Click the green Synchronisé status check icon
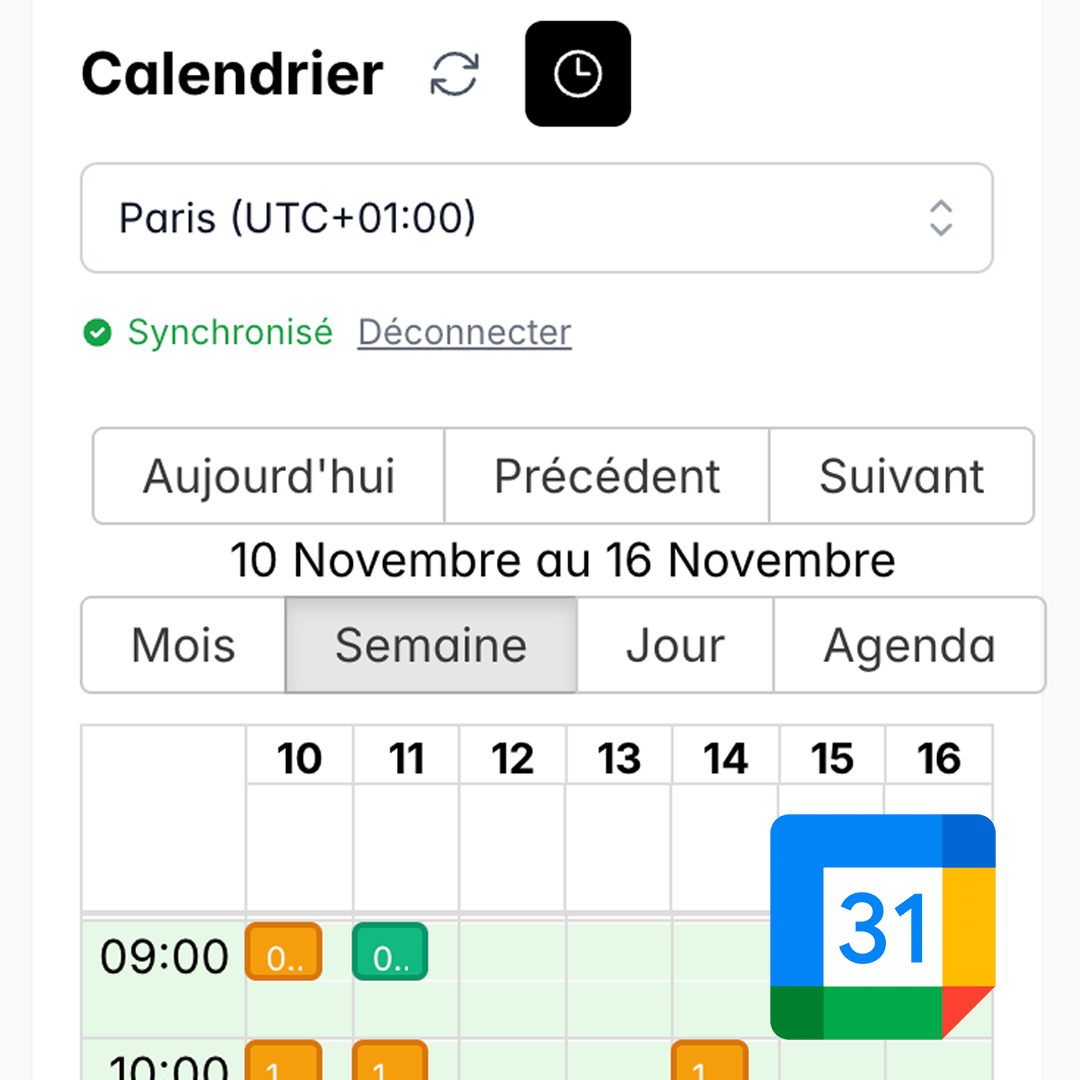 coord(97,332)
